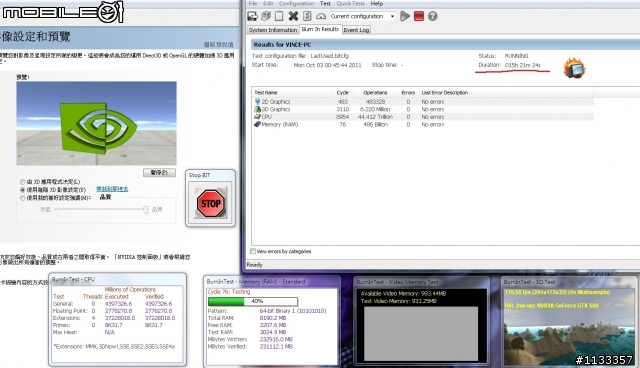Screen dimensions: 640x368
Task: Select the Memory (RAM) row name
Action: coord(280,124)
